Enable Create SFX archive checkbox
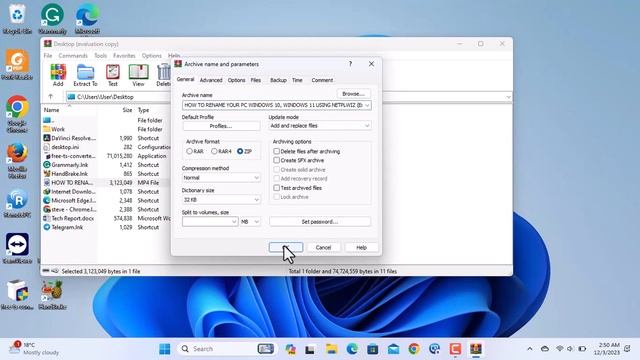Screen dimensions: 640x360 (276, 160)
